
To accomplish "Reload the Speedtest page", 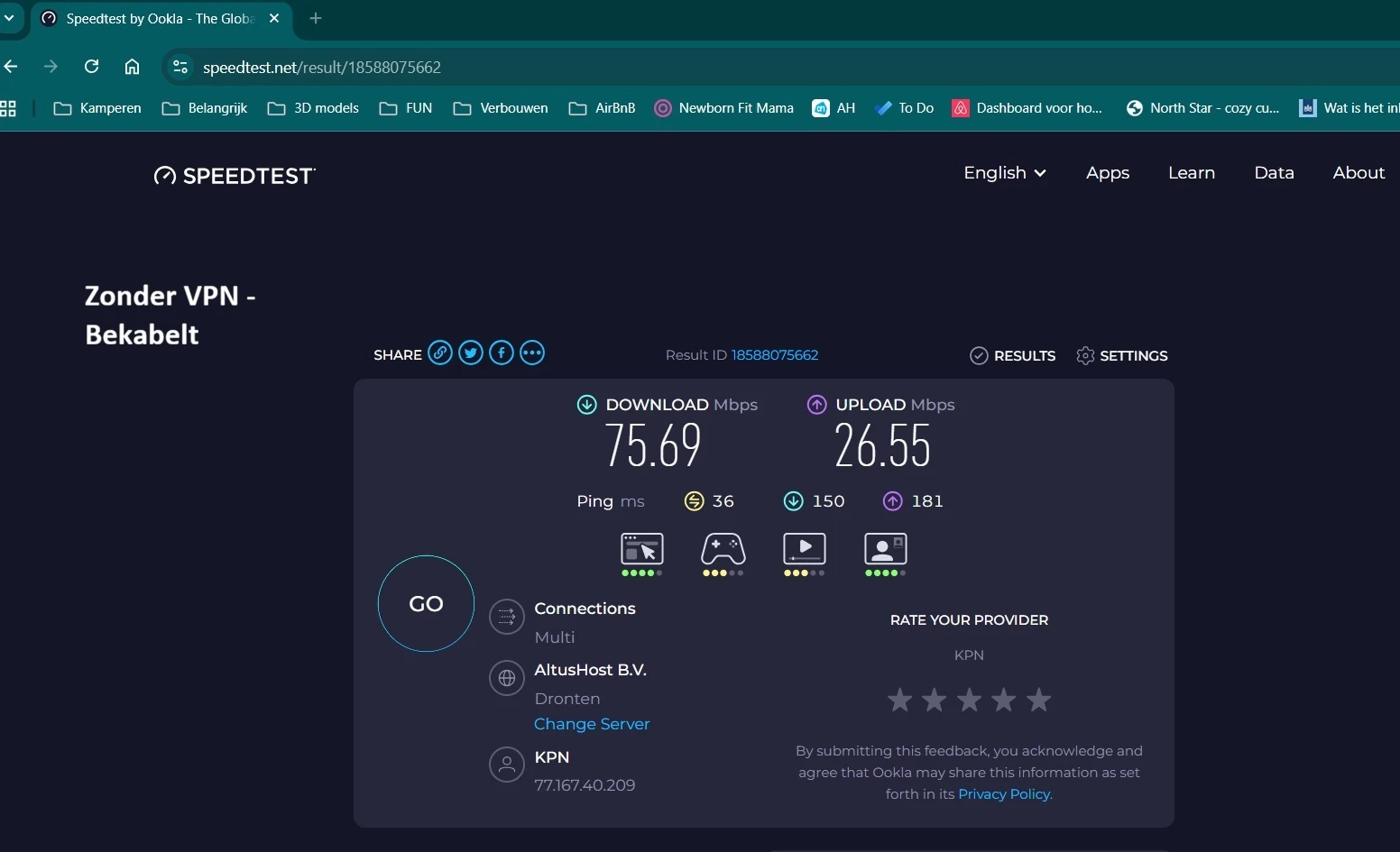I will 91,67.
